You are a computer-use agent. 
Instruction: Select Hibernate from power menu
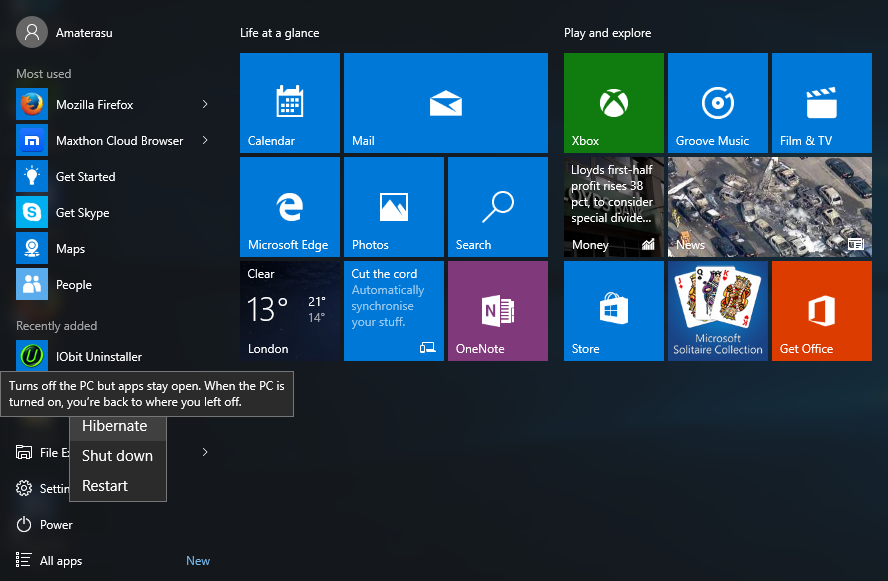(x=118, y=426)
